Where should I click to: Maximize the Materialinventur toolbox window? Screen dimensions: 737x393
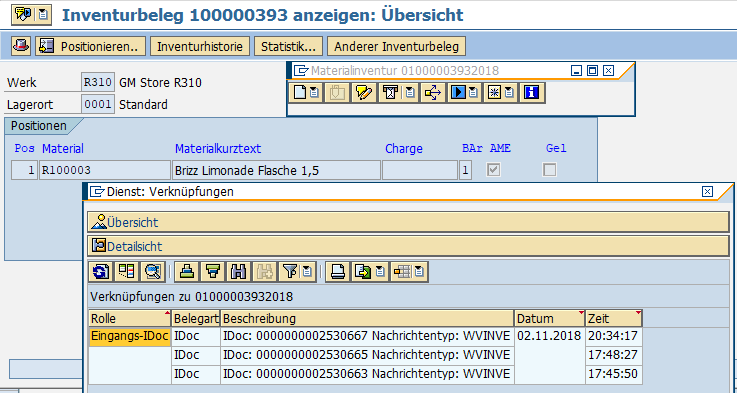point(593,71)
